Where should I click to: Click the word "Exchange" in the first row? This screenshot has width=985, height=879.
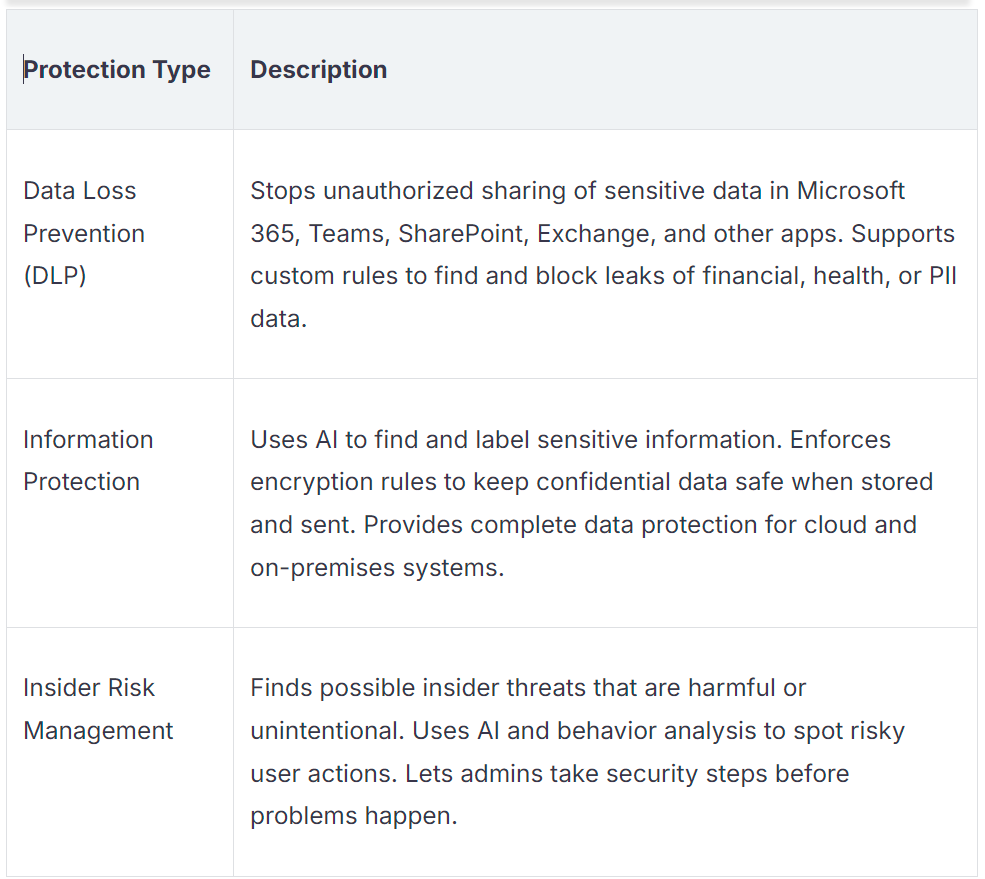(x=583, y=234)
